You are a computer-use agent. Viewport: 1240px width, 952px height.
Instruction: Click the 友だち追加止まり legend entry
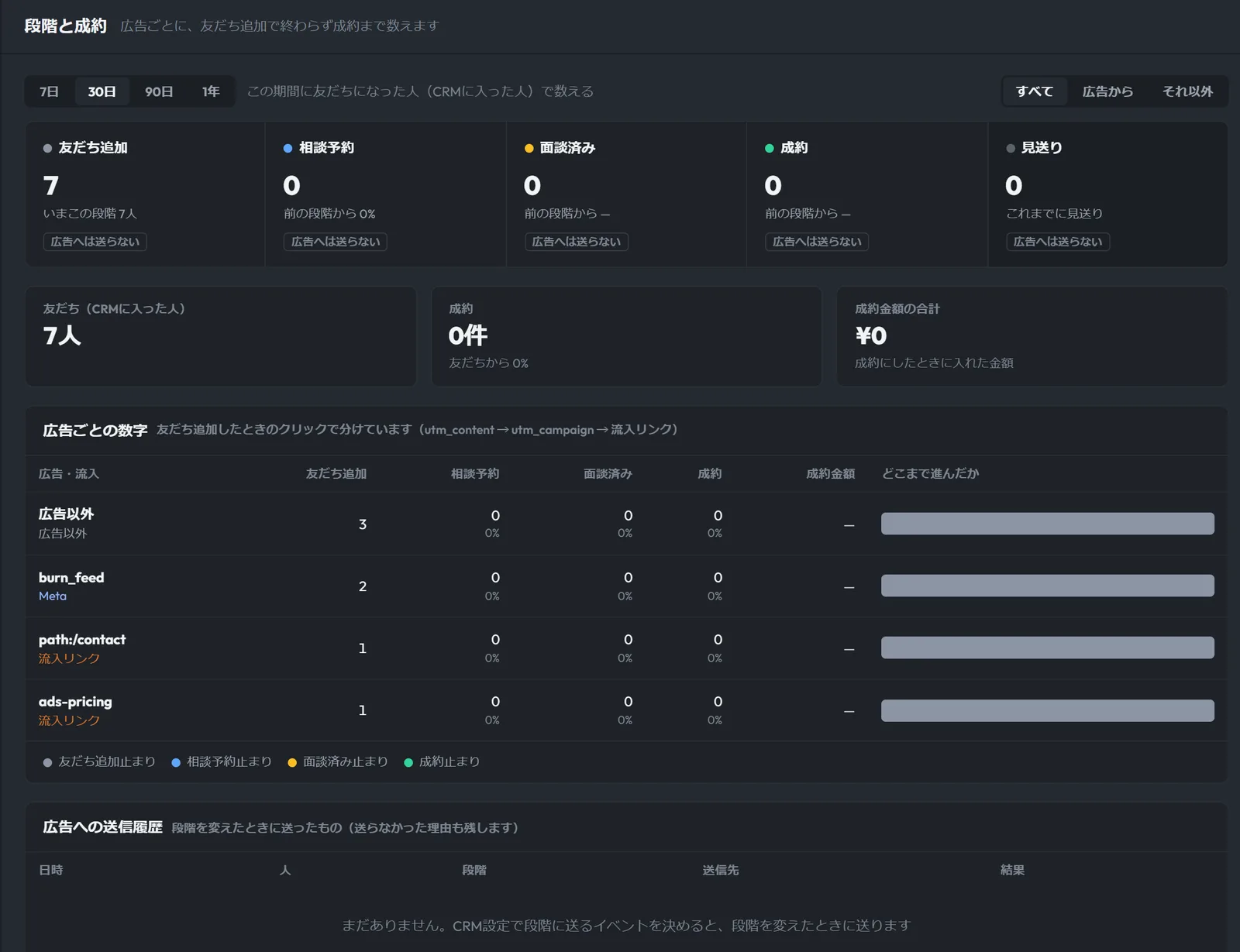[x=99, y=762]
